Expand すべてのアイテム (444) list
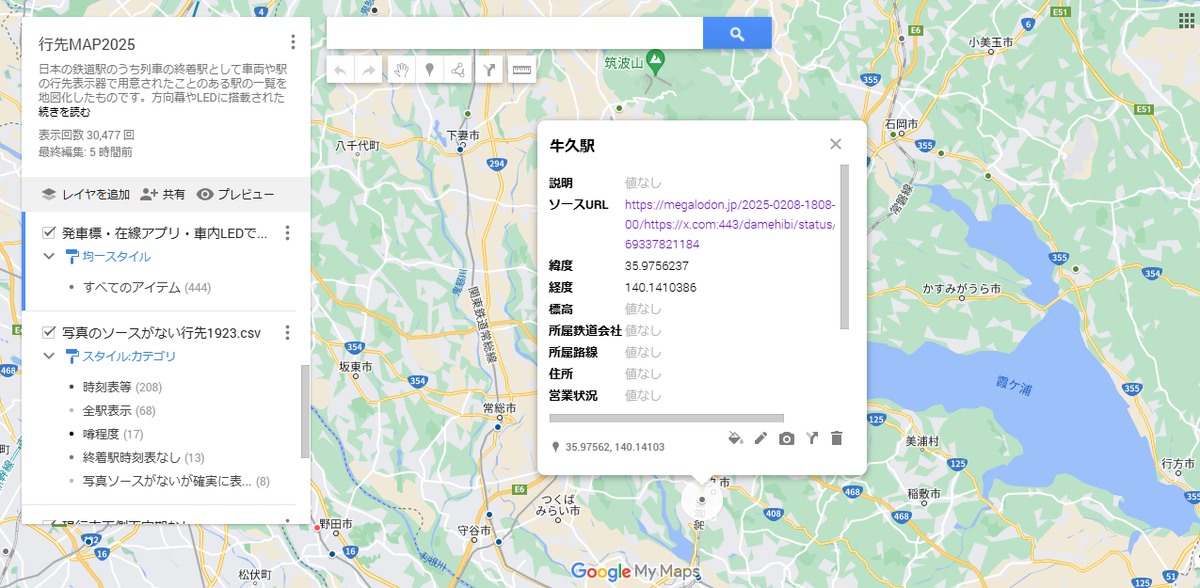 click(x=146, y=287)
